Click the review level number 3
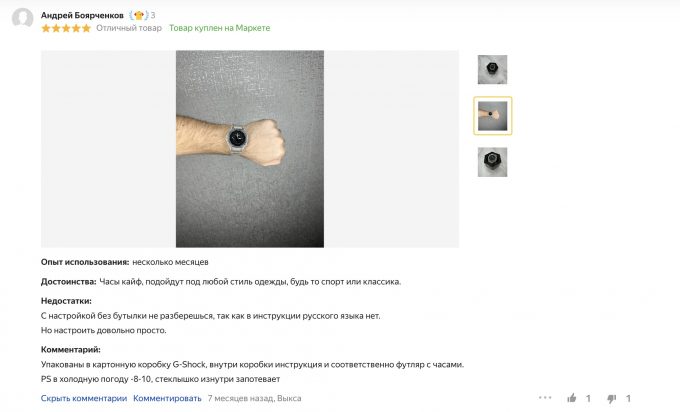Screen dimensions: 680x412 (x=153, y=15)
